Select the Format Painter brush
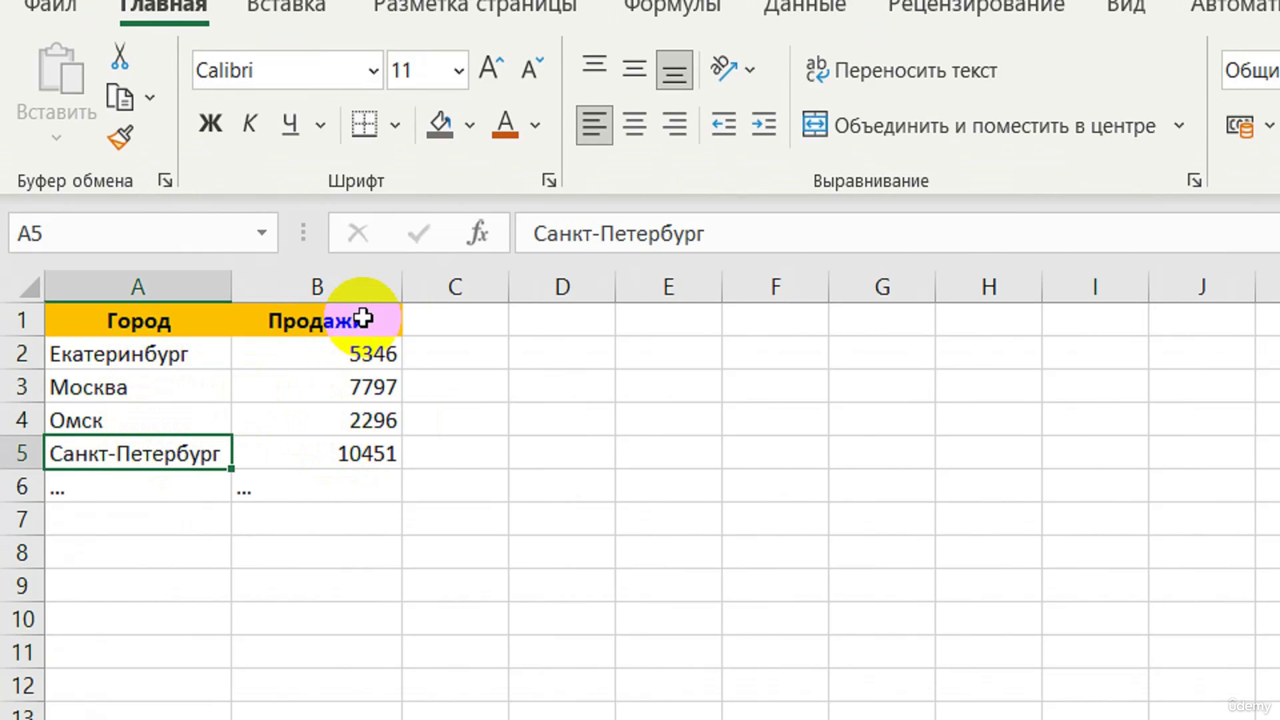Viewport: 1280px width, 720px height. pos(120,137)
